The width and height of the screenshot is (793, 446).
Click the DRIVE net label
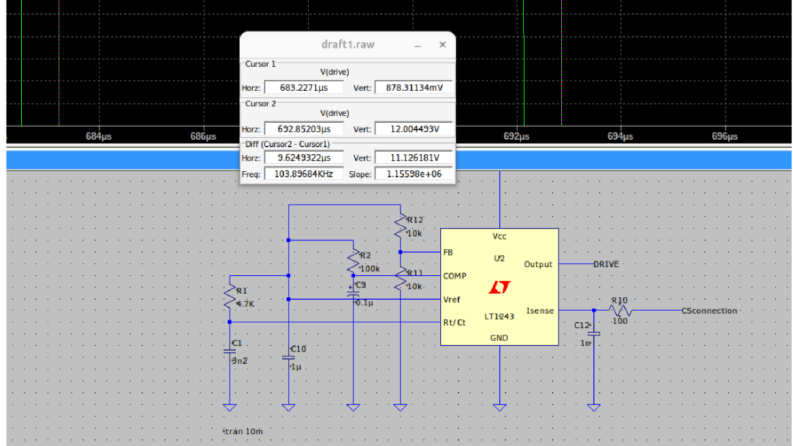606,264
